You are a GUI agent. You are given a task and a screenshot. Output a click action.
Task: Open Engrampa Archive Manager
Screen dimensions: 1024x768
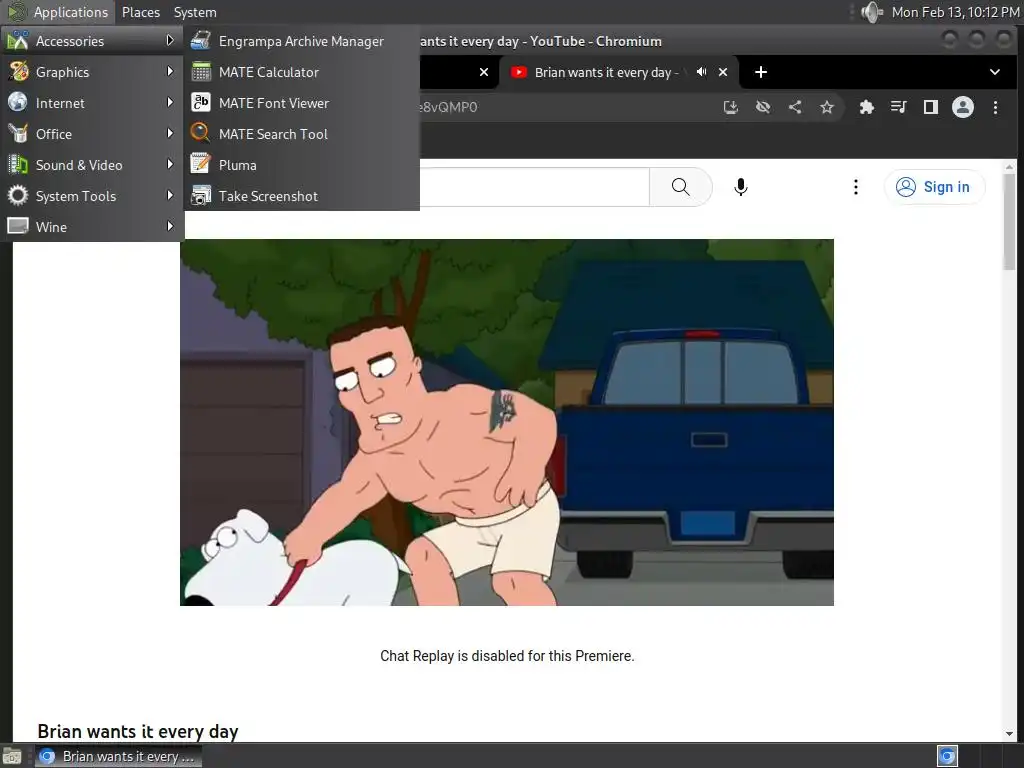point(301,41)
